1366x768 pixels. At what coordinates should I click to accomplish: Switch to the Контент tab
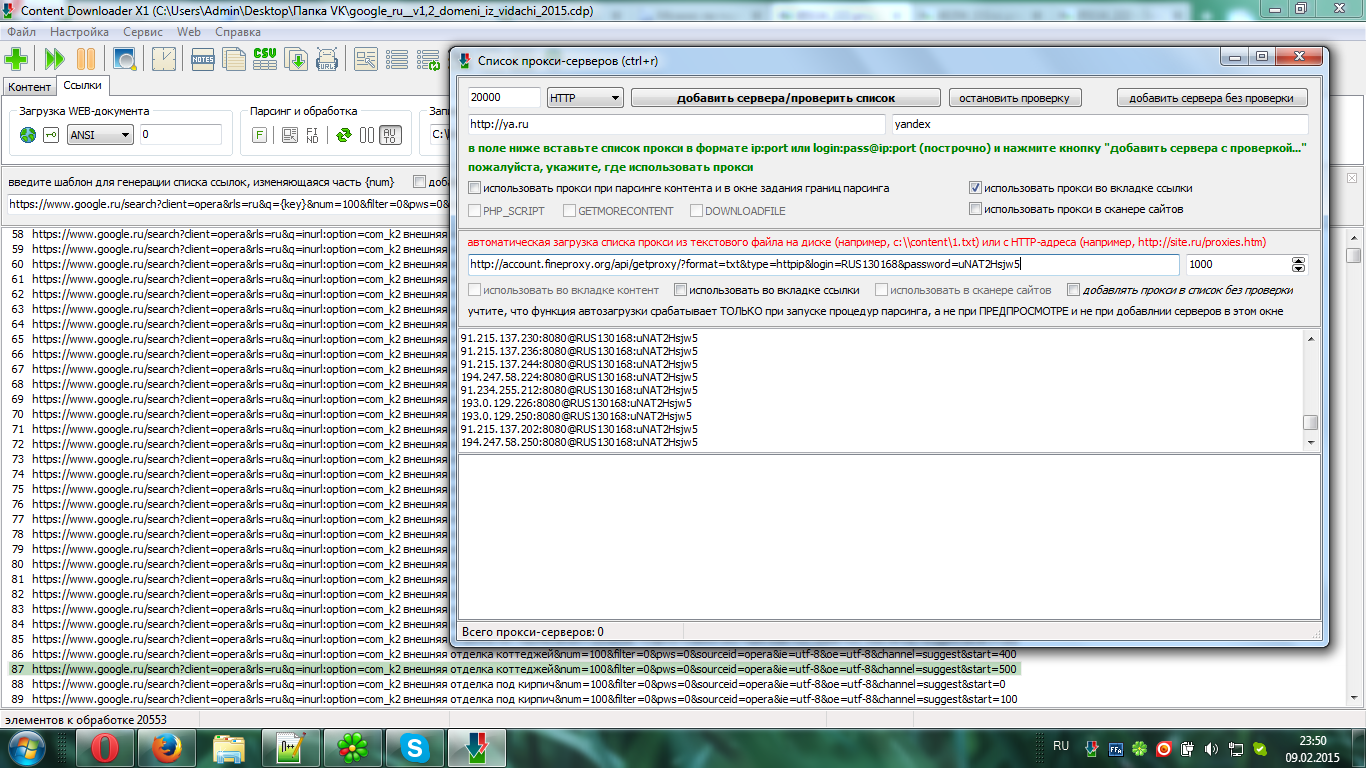point(29,87)
